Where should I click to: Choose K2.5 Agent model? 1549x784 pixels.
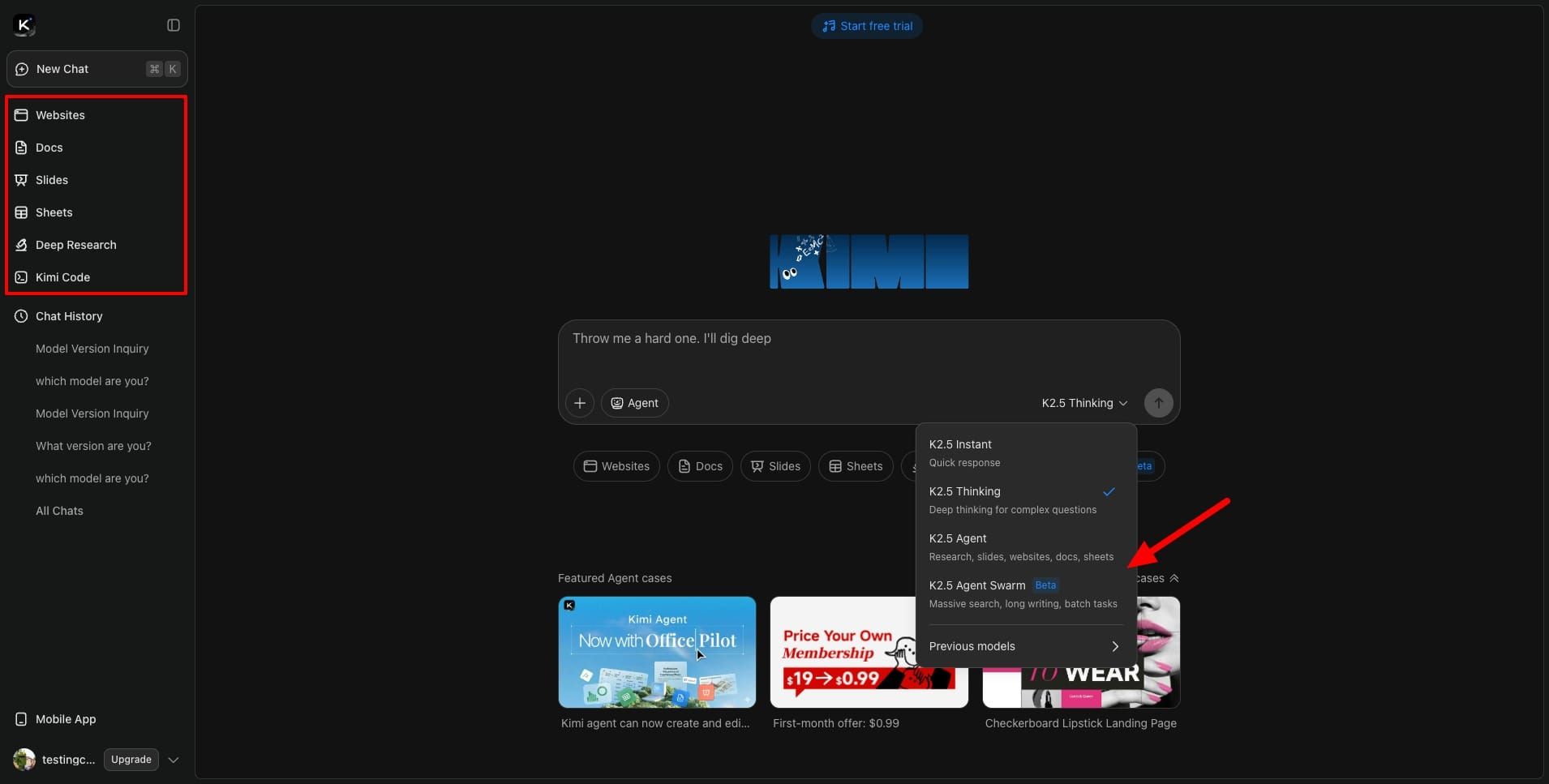tap(1026, 546)
